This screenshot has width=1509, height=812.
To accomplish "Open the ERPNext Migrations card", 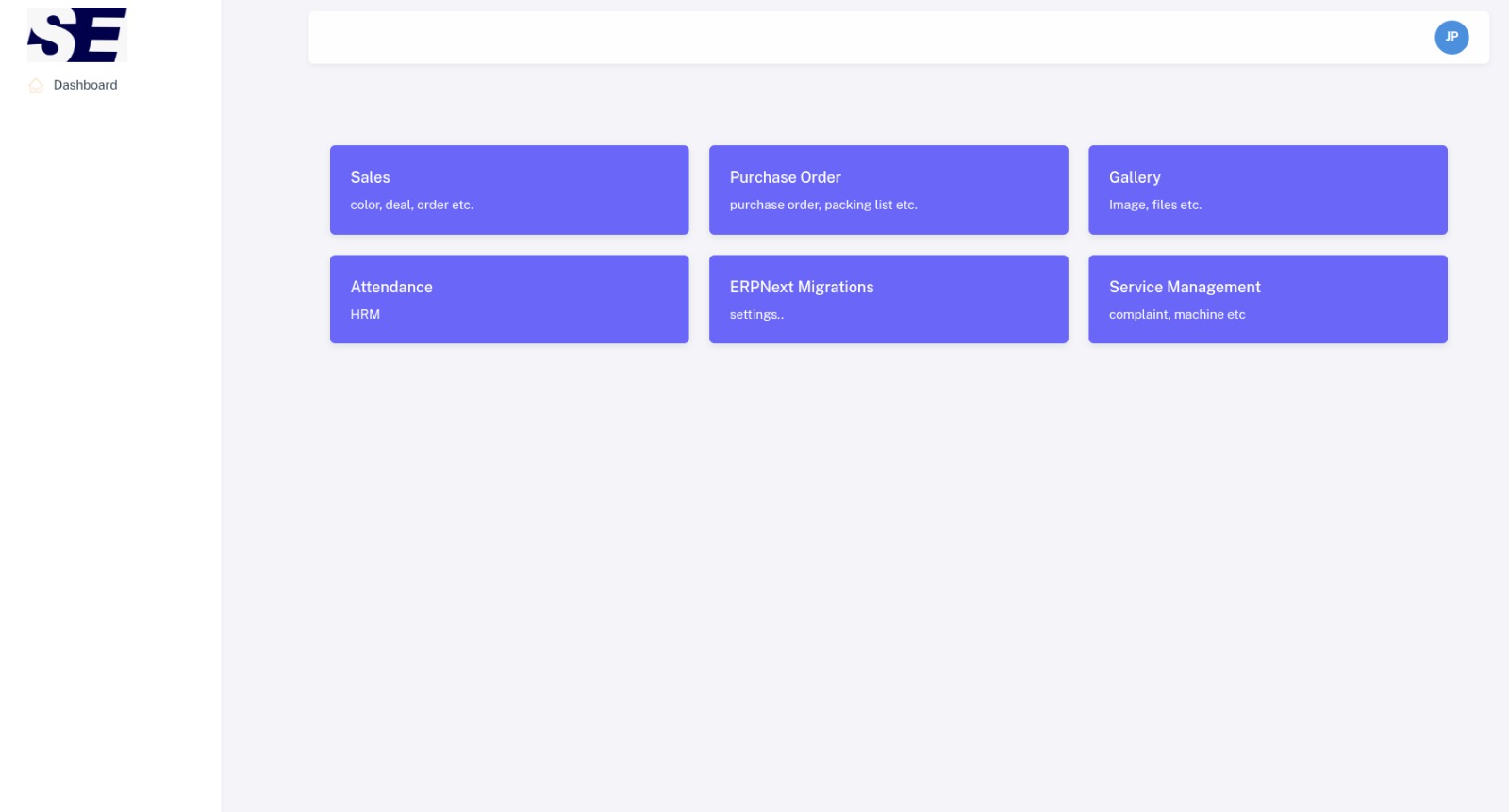I will (888, 299).
